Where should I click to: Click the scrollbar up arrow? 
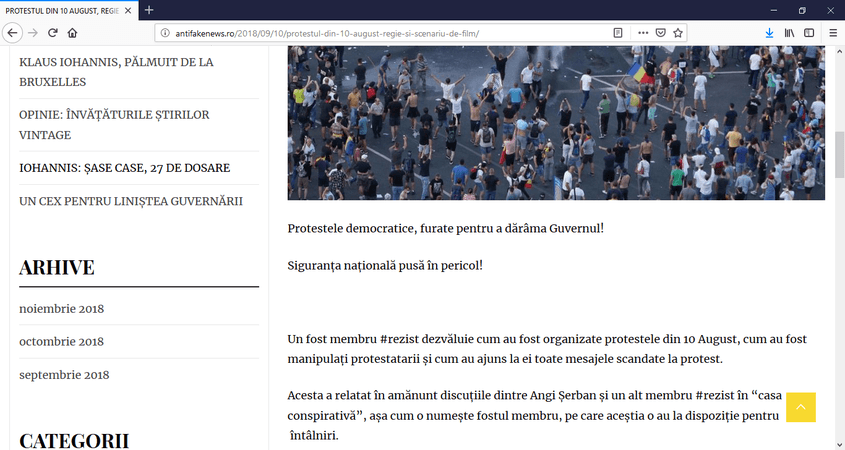(839, 52)
